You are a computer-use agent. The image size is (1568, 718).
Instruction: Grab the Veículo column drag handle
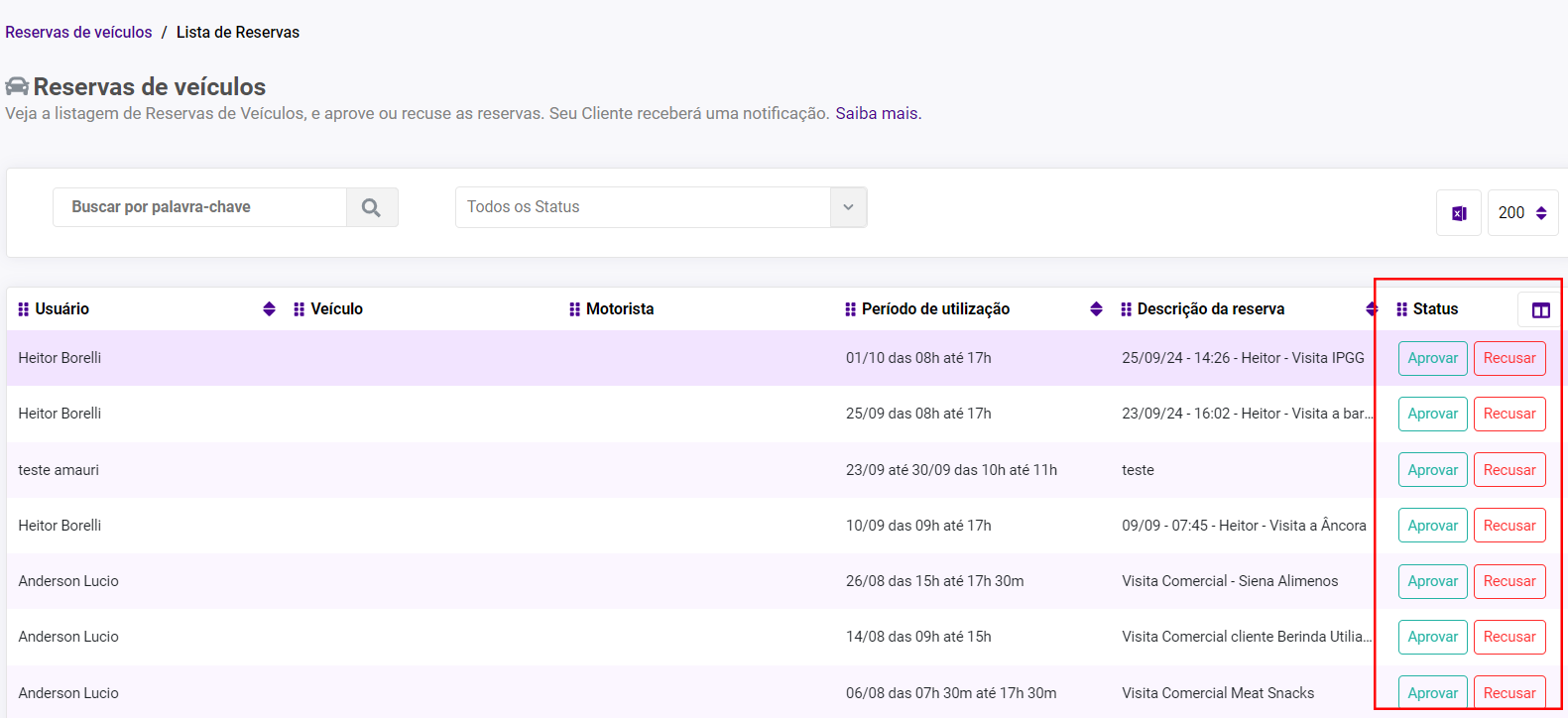click(x=299, y=309)
